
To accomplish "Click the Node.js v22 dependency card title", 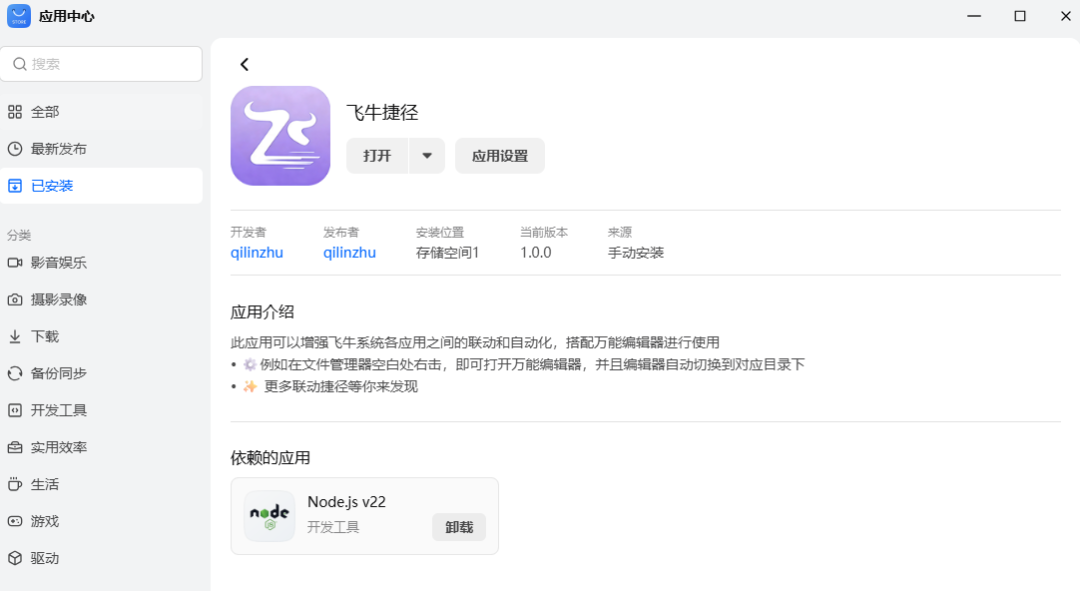I will 346,502.
